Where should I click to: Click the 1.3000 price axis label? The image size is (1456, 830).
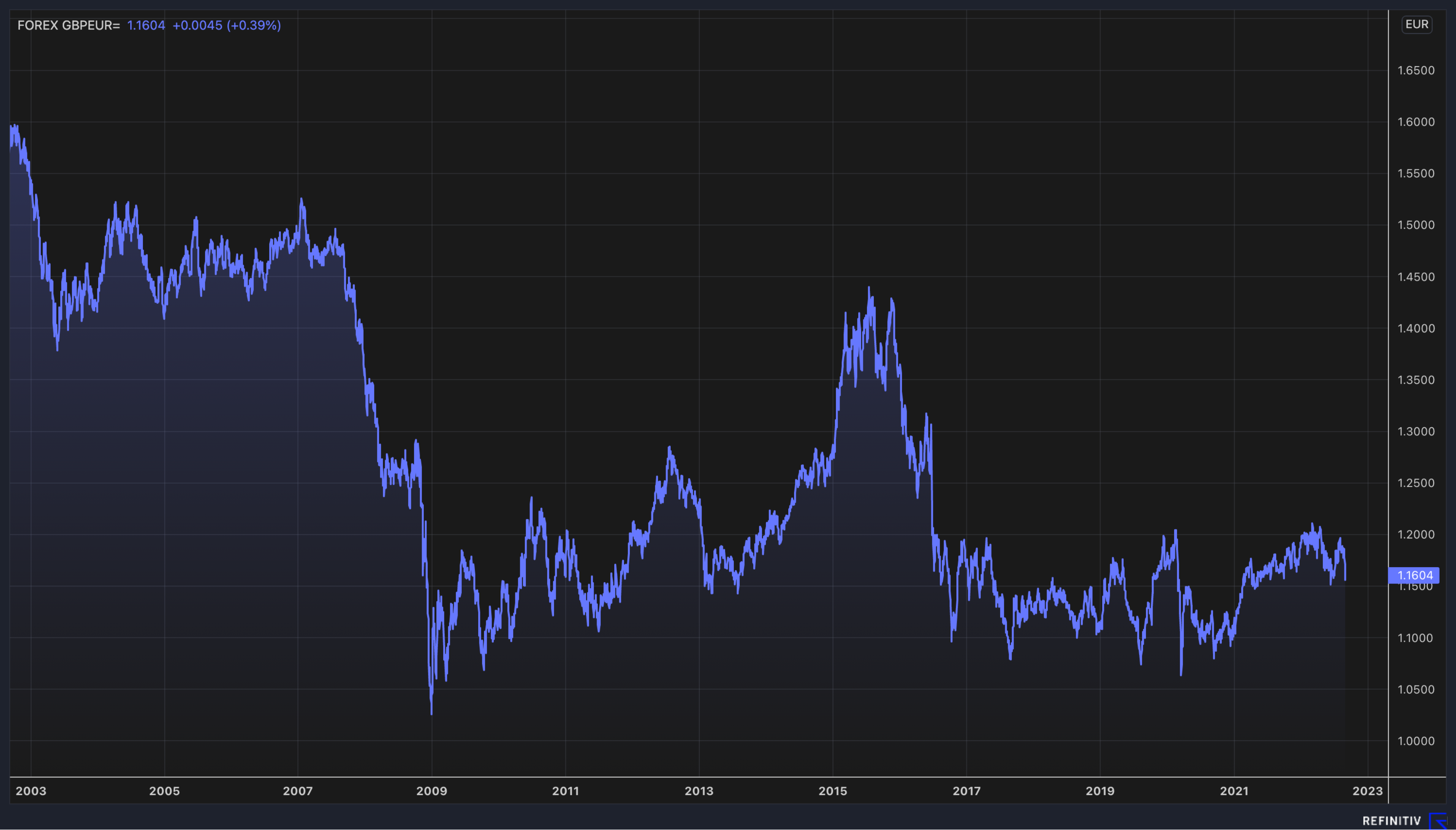coord(1416,431)
